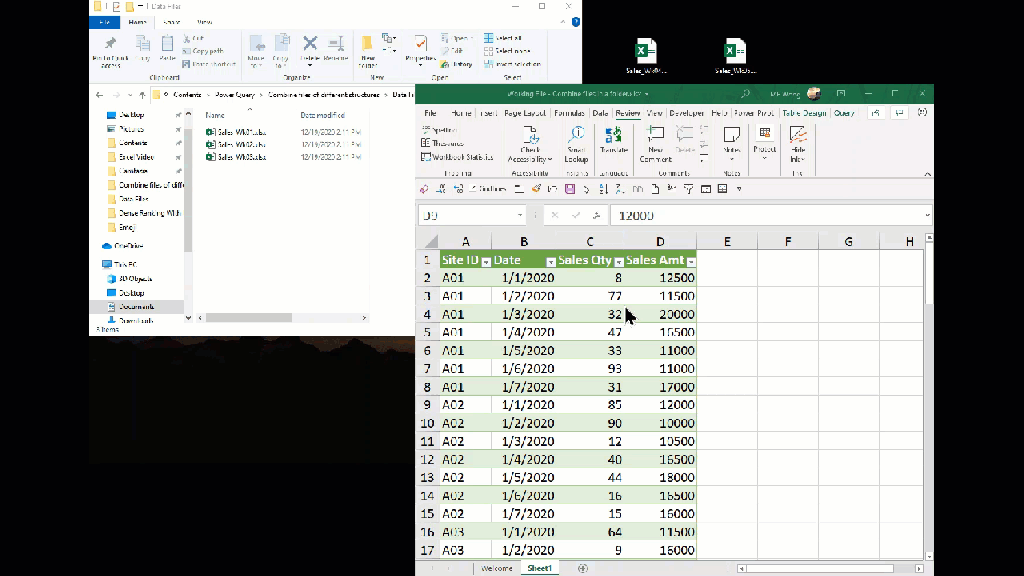This screenshot has height=576, width=1024.
Task: Switch to the Table Design ribbon tab
Action: (x=803, y=113)
